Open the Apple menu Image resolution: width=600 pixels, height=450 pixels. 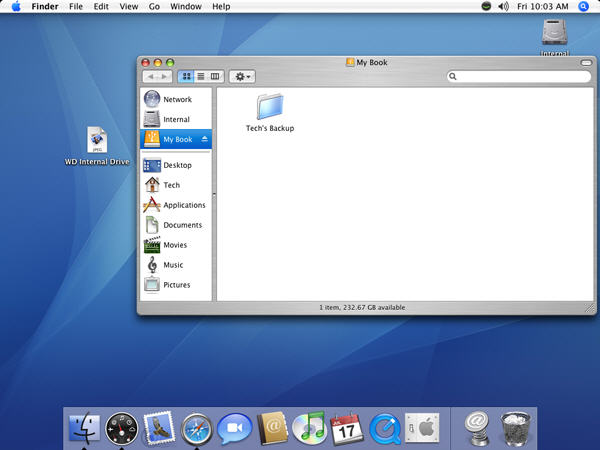pos(16,7)
